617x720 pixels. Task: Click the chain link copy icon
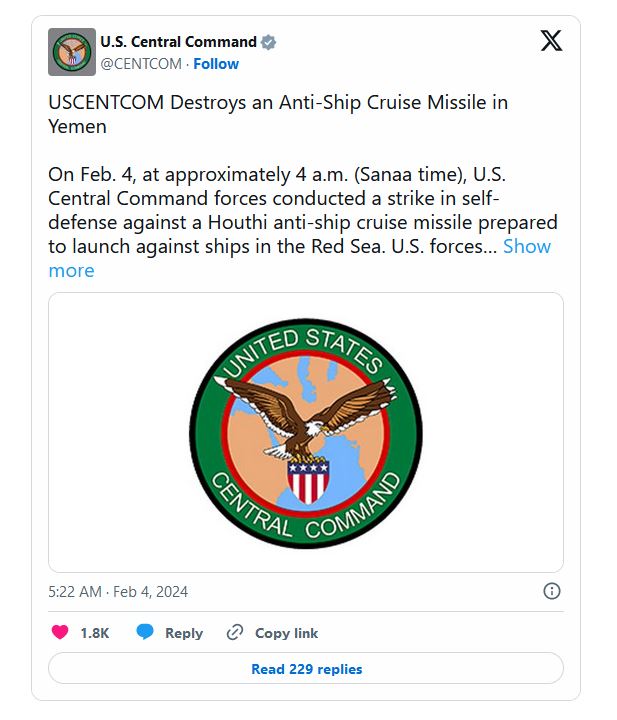[x=235, y=632]
